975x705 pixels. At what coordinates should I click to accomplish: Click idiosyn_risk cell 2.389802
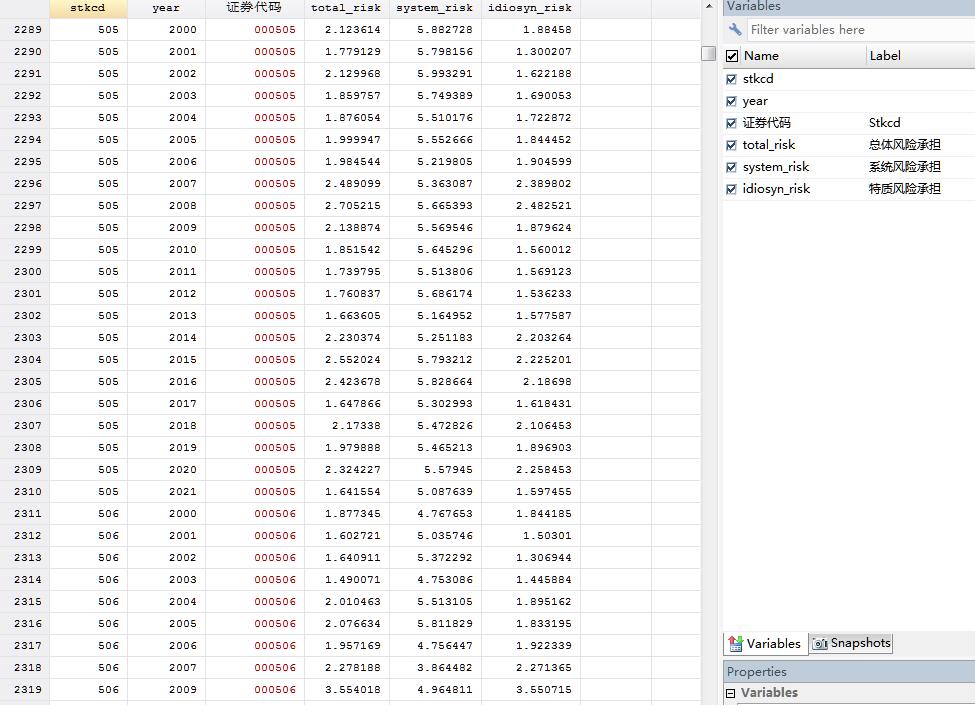530,184
